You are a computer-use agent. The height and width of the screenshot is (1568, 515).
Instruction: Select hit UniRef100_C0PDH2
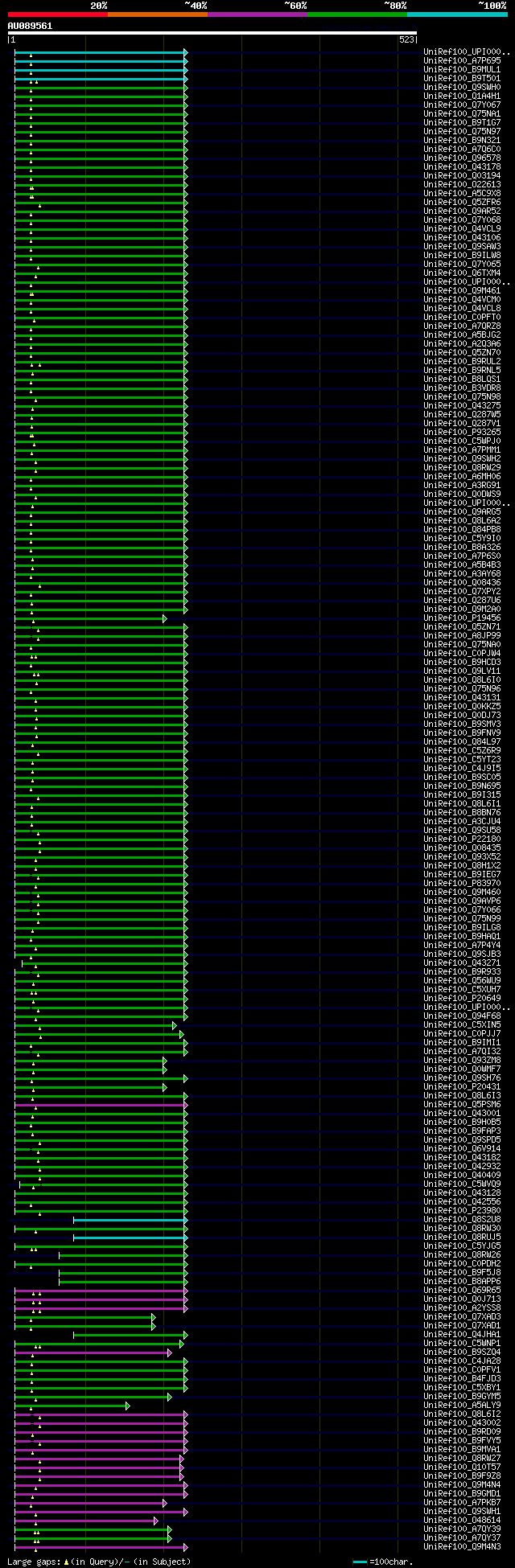click(462, 1263)
